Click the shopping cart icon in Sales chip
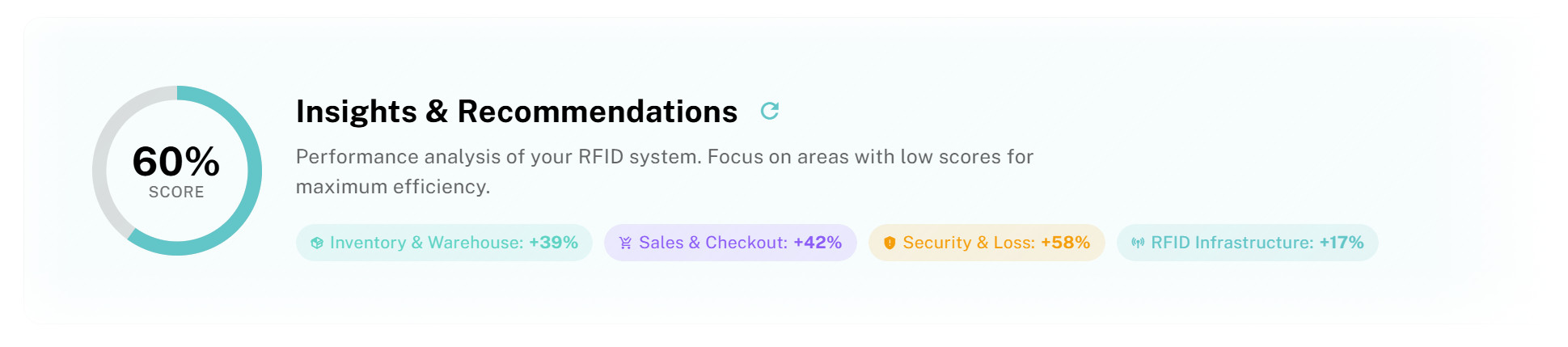Viewport: 1568px width, 347px height. pyautogui.click(x=625, y=243)
